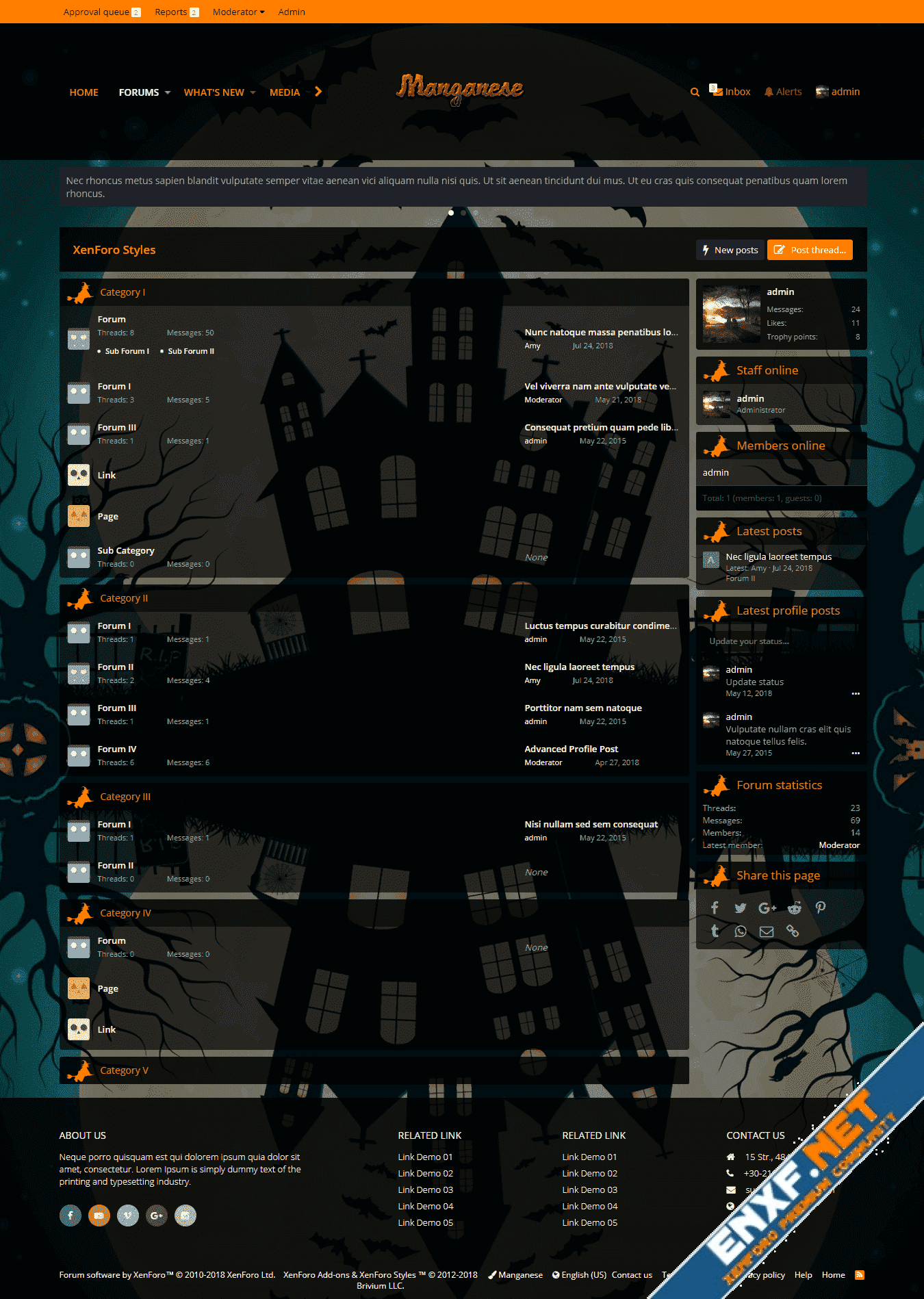Click the Twitter share icon
Viewport: 924px width, 1299px height.
[x=741, y=908]
